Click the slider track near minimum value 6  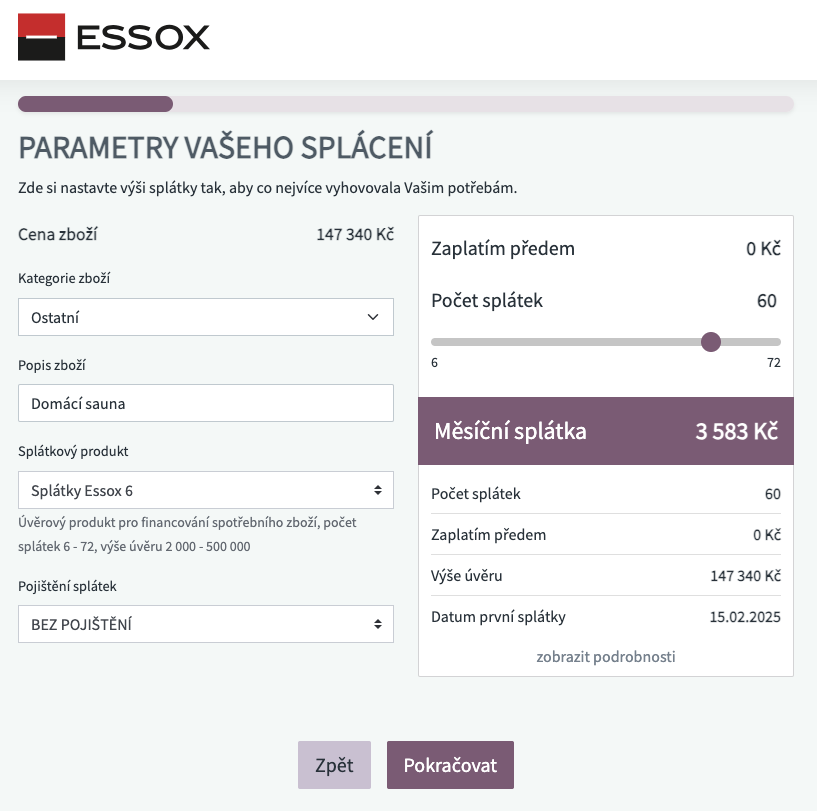(440, 342)
